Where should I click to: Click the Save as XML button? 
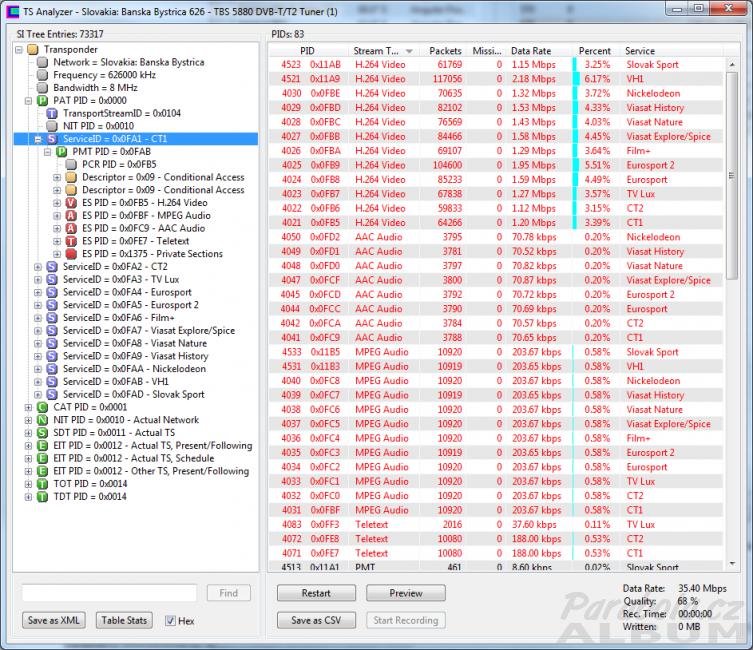pyautogui.click(x=54, y=621)
